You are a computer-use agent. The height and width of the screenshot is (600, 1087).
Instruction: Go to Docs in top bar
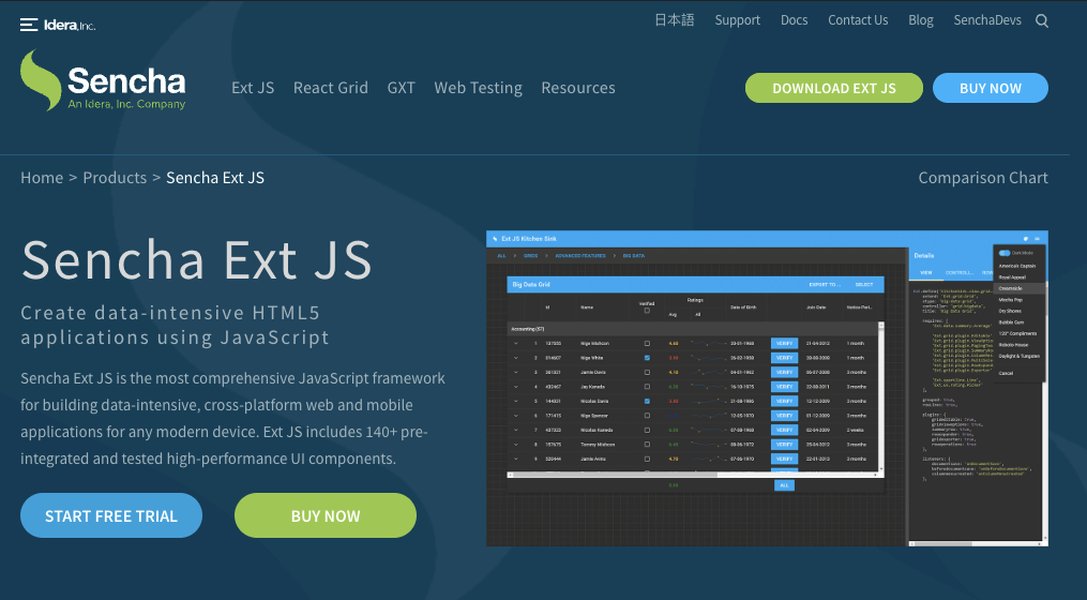click(x=794, y=20)
